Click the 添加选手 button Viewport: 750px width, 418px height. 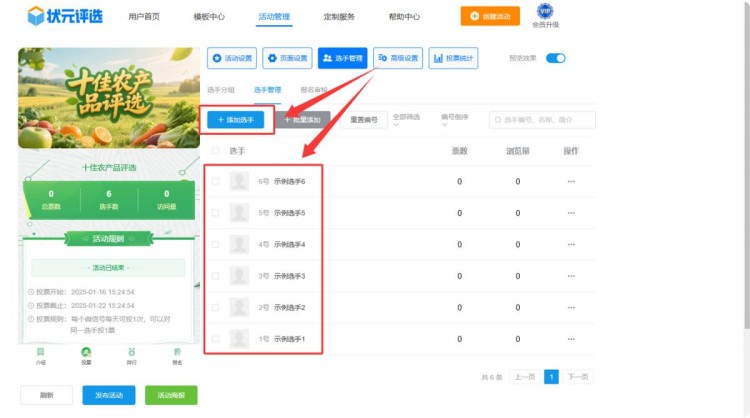(x=235, y=119)
